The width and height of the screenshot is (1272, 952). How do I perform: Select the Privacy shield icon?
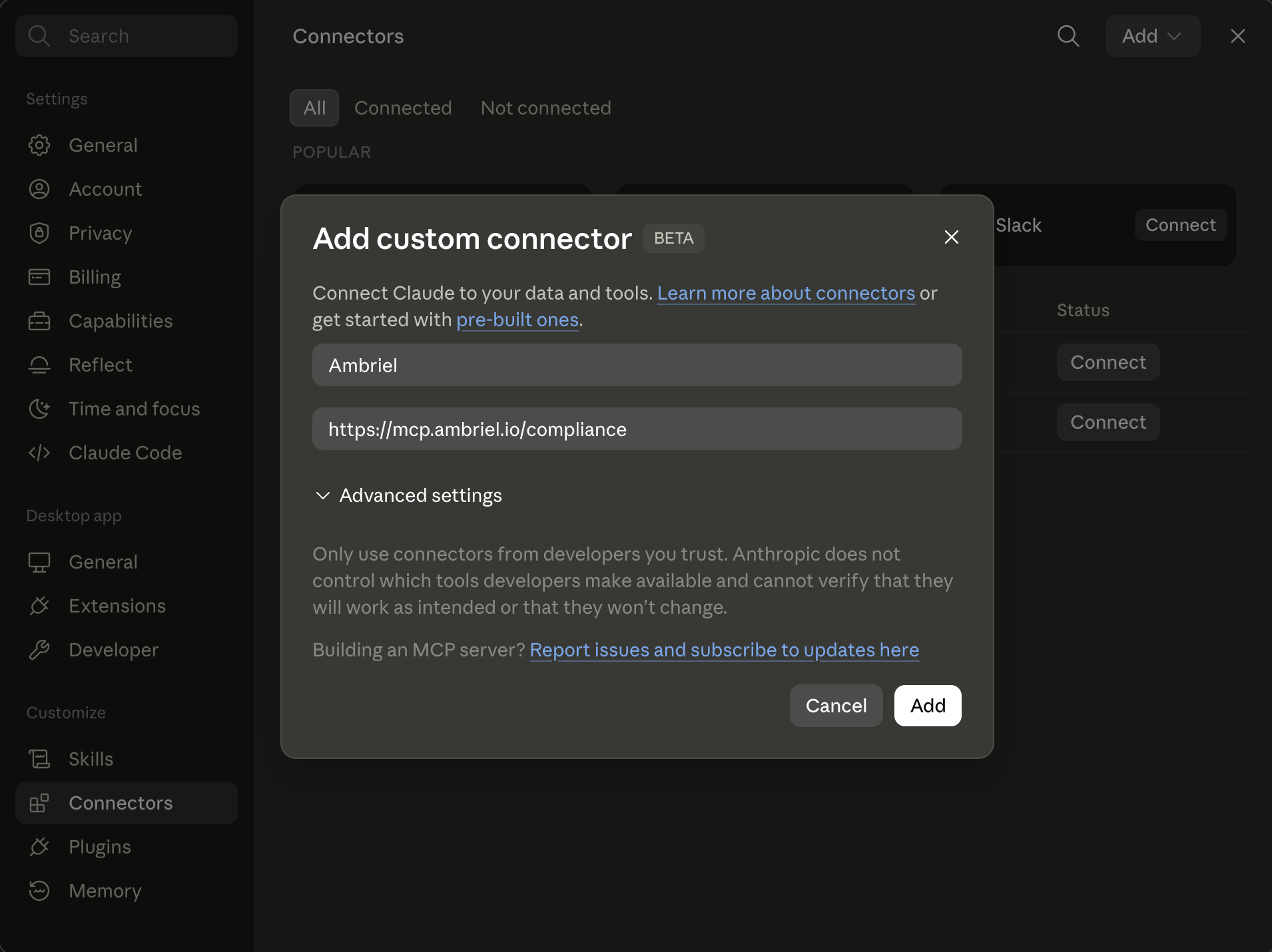[39, 233]
